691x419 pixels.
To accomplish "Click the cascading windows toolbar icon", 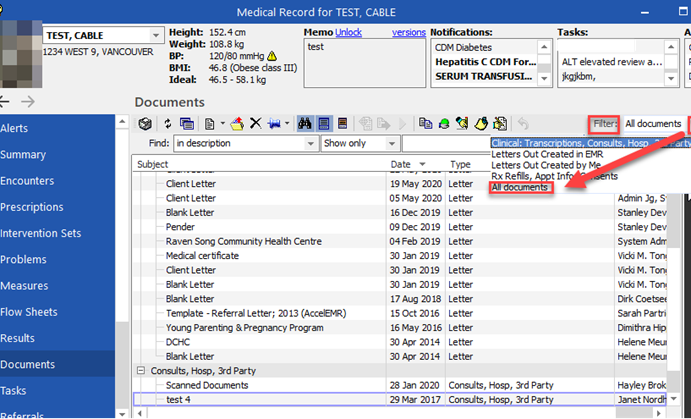I will [187, 124].
